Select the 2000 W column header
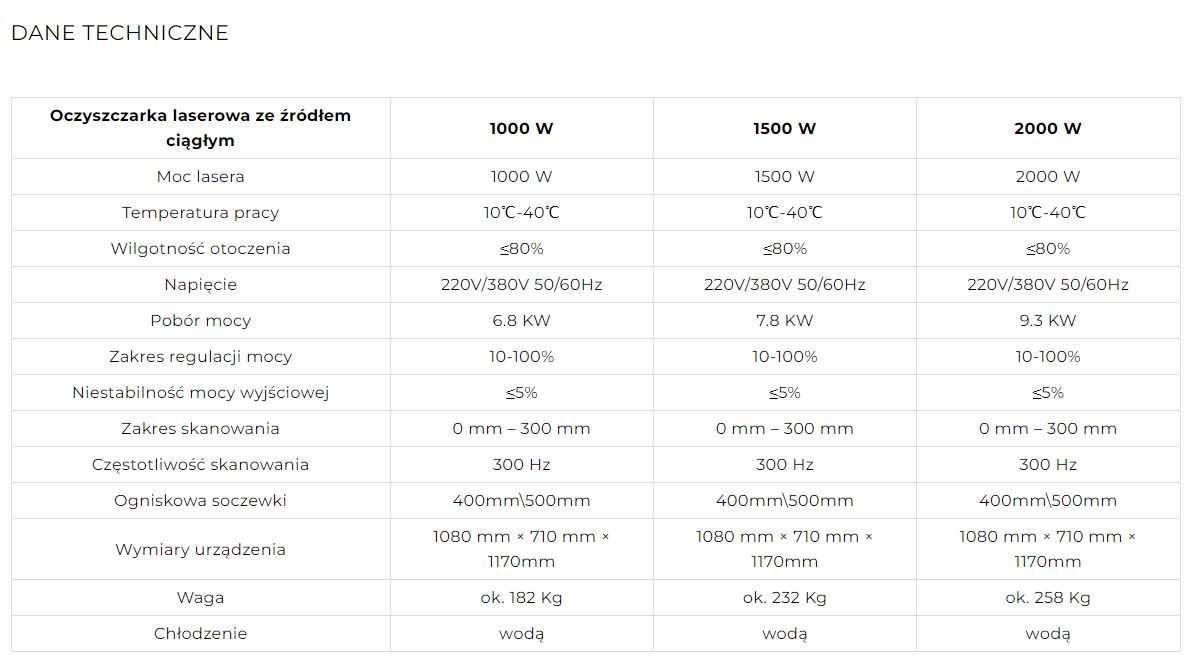Screen dimensions: 1193x665 1048,128
